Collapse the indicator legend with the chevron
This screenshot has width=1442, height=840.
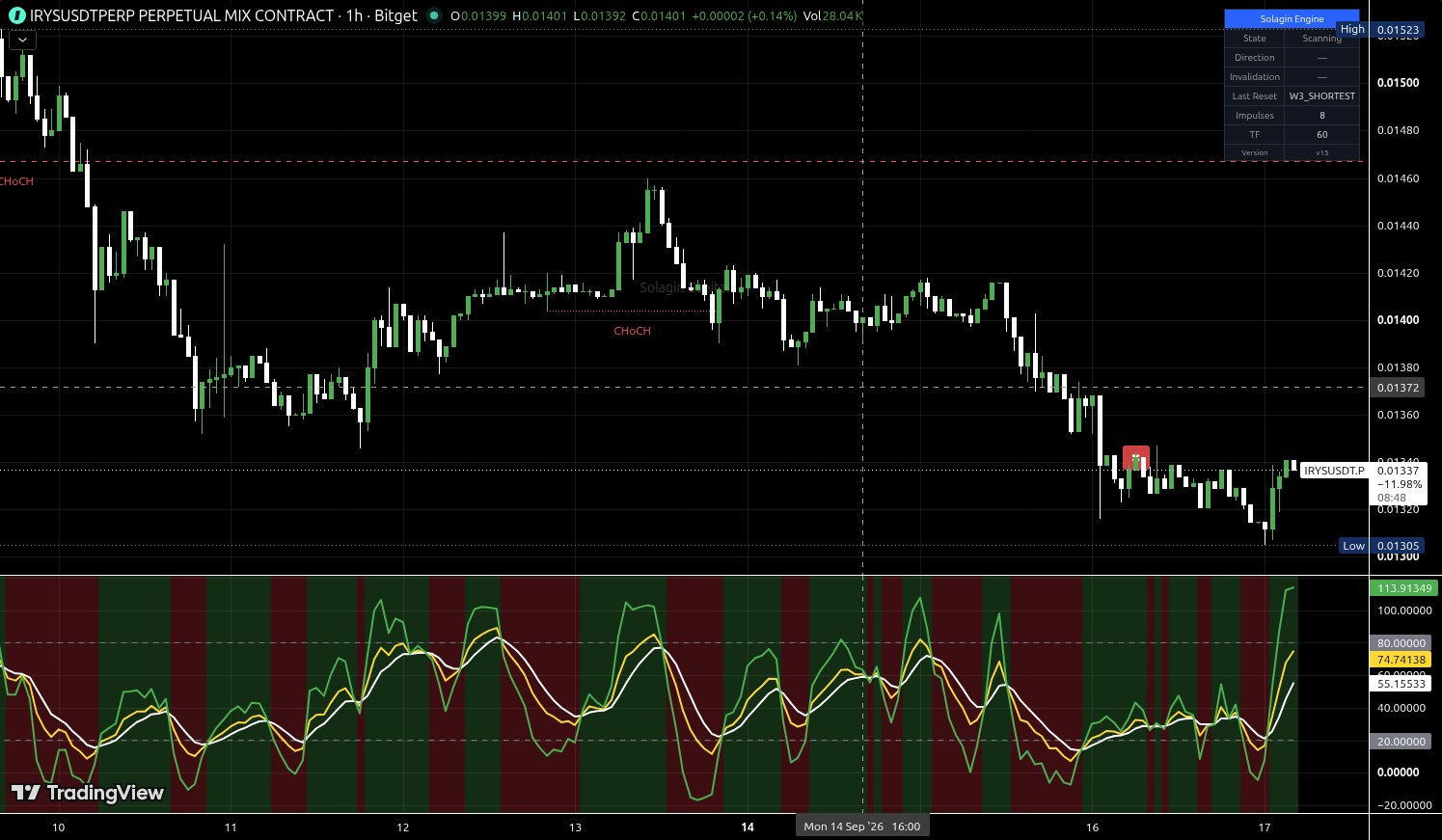[22, 40]
